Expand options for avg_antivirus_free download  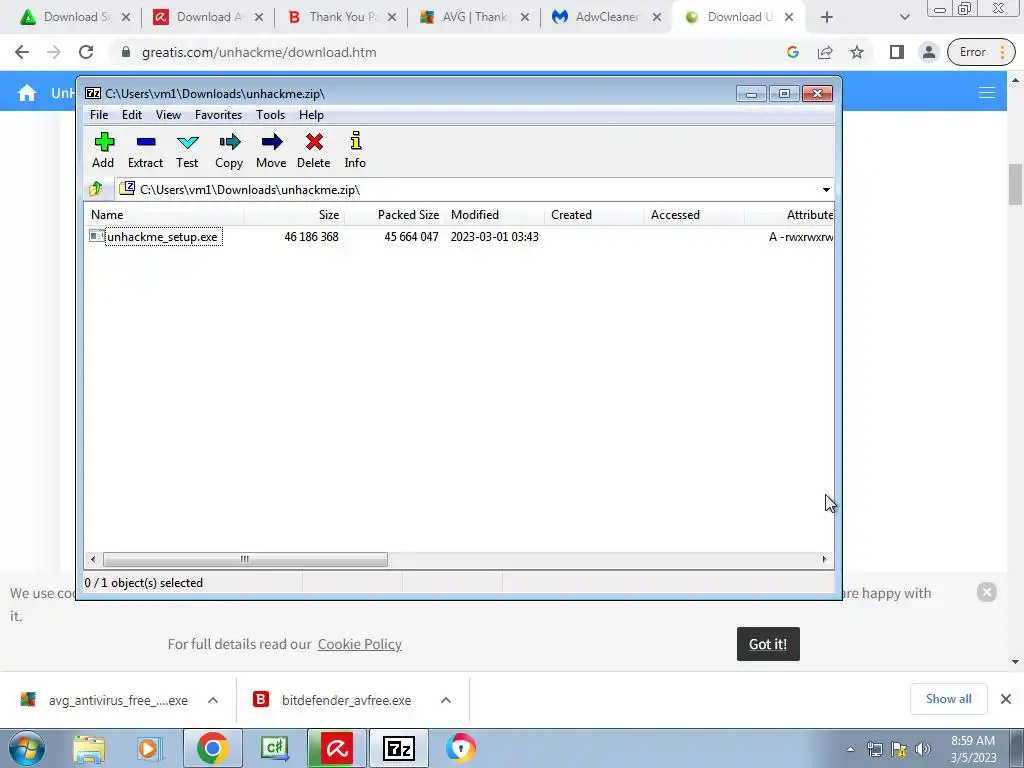[213, 700]
